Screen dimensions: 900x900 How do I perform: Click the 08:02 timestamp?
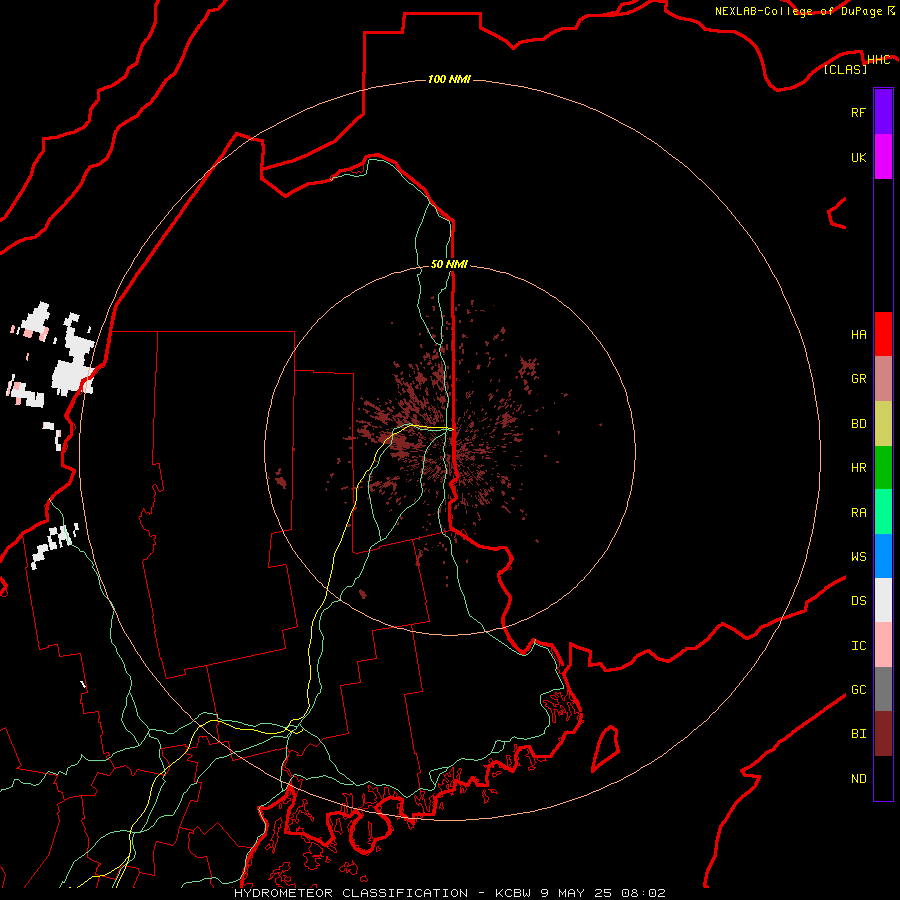(x=643, y=893)
